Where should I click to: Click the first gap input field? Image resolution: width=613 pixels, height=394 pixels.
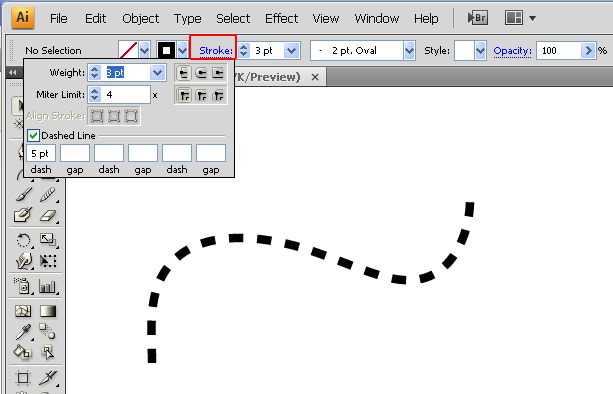(75, 153)
